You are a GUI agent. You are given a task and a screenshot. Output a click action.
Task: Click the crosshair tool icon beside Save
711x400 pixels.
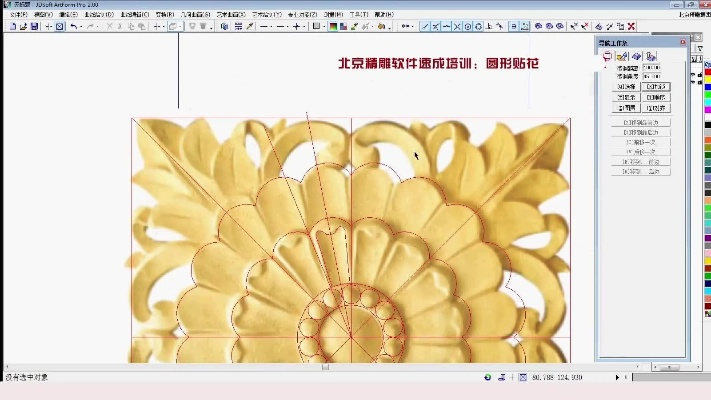(49, 26)
